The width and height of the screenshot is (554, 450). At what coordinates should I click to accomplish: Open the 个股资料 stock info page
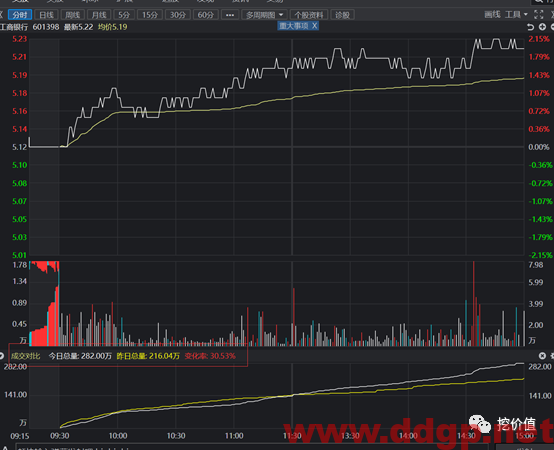coord(309,15)
